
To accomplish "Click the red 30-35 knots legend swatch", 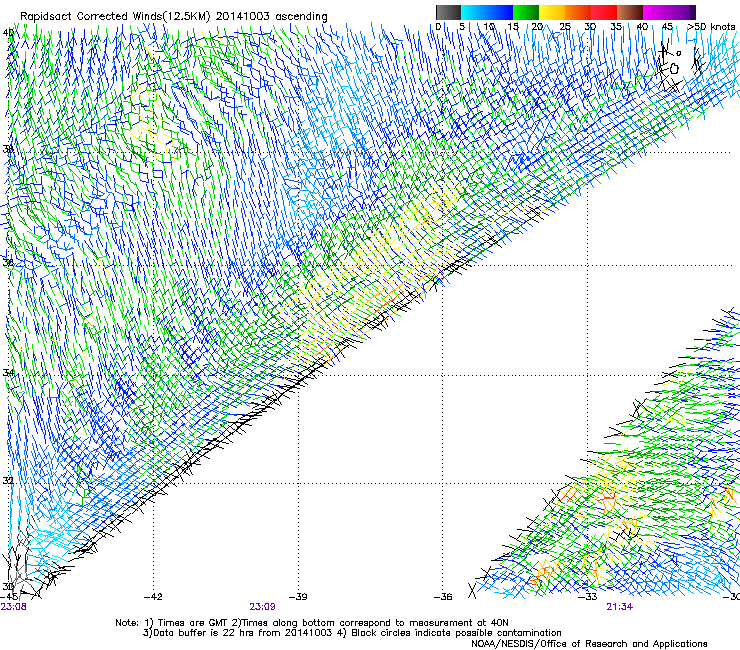I will pyautogui.click(x=604, y=12).
